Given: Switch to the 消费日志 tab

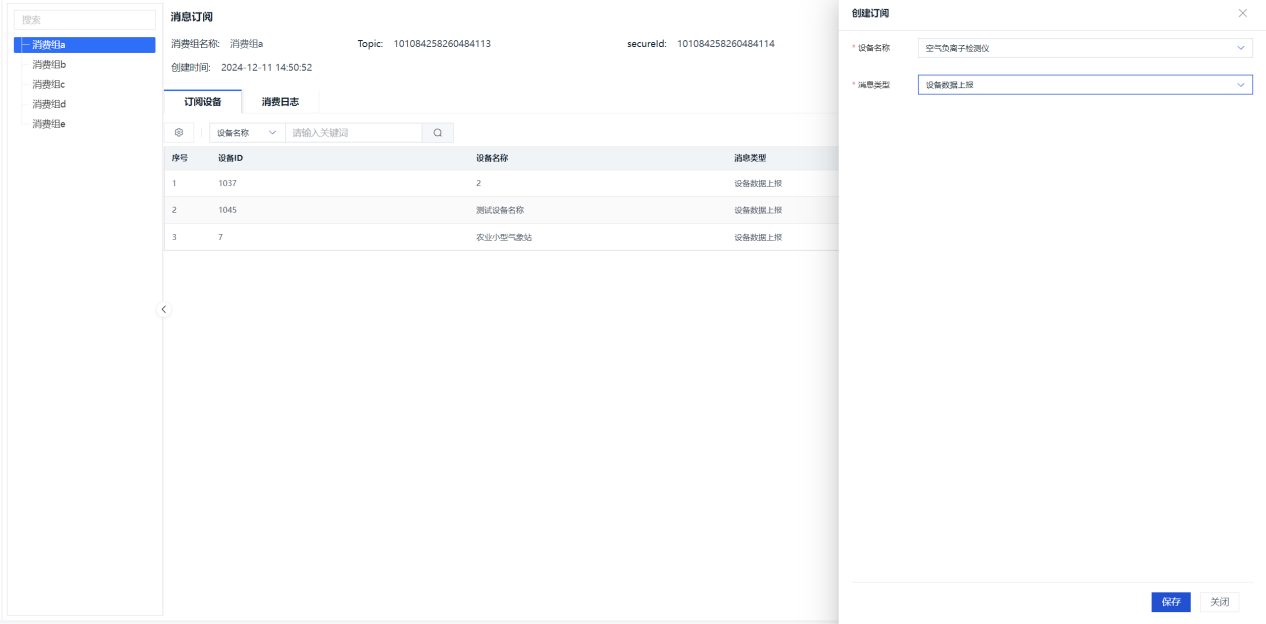Looking at the screenshot, I should 280,101.
